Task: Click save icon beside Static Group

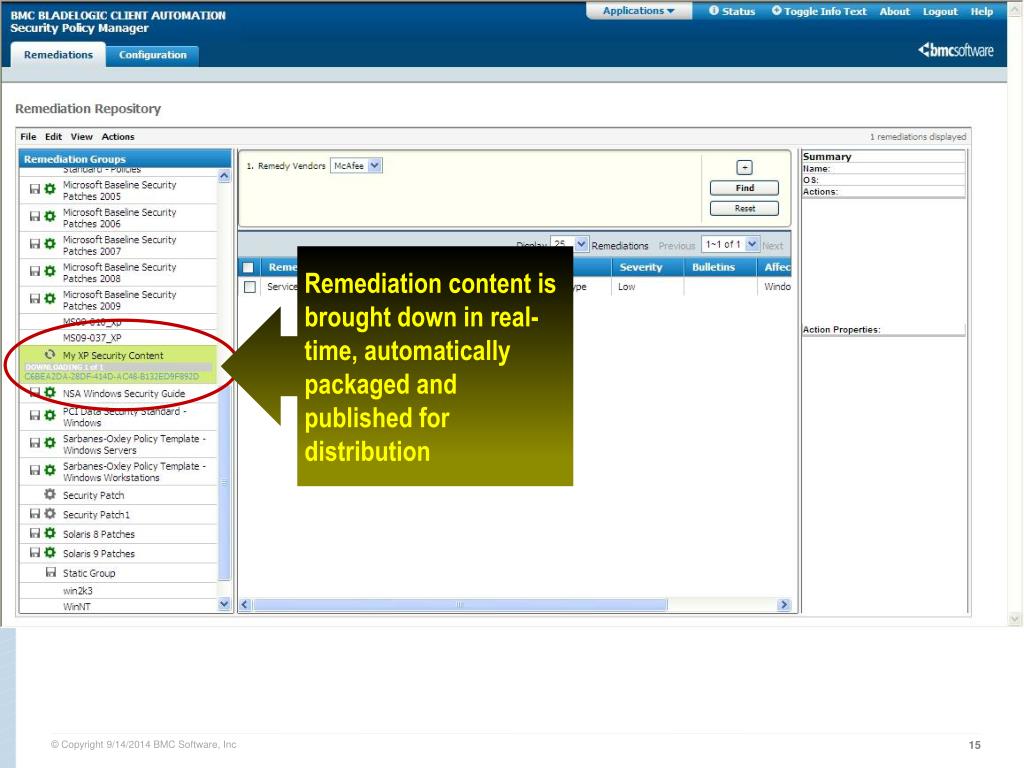Action: [x=50, y=572]
